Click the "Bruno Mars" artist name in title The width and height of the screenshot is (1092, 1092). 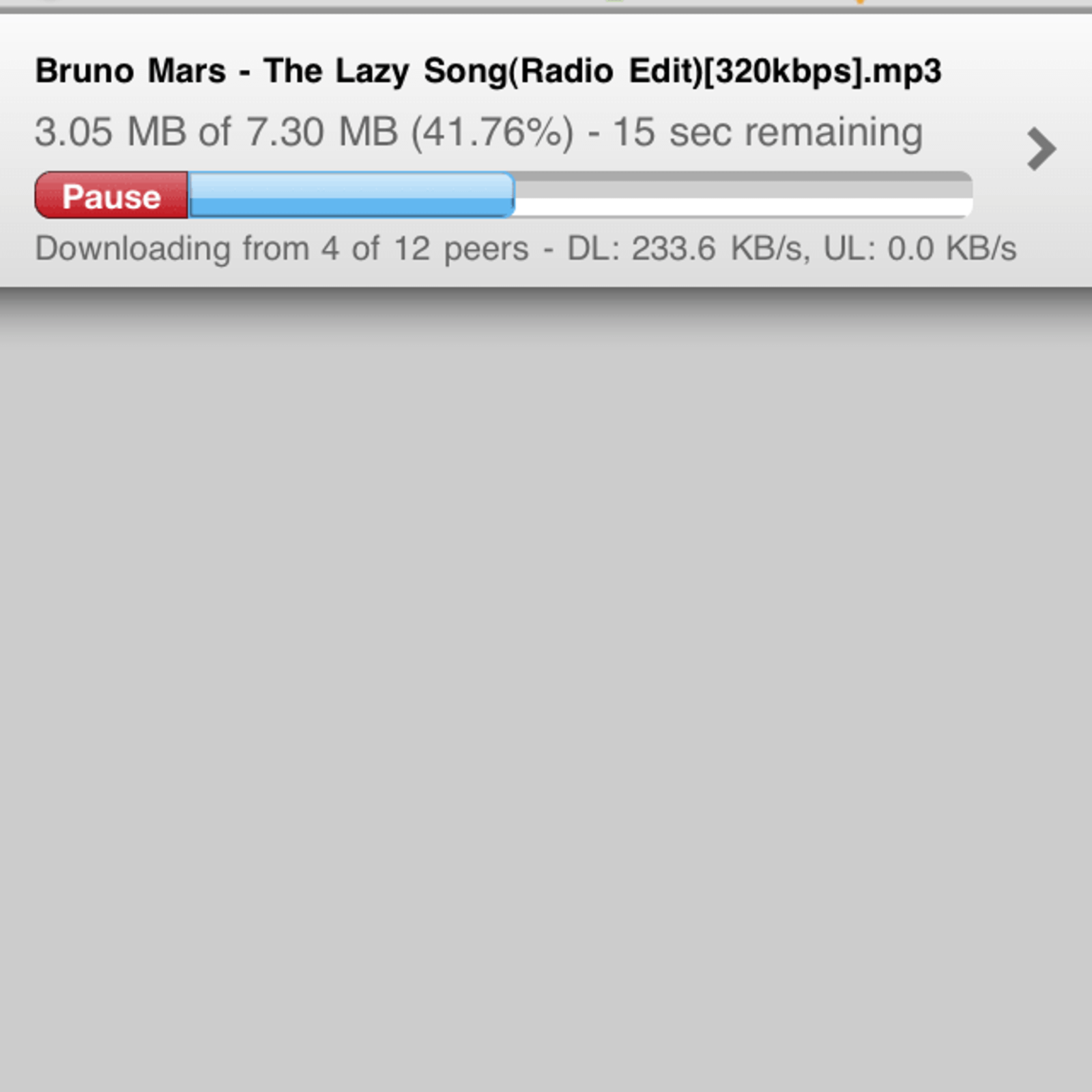coord(130,71)
